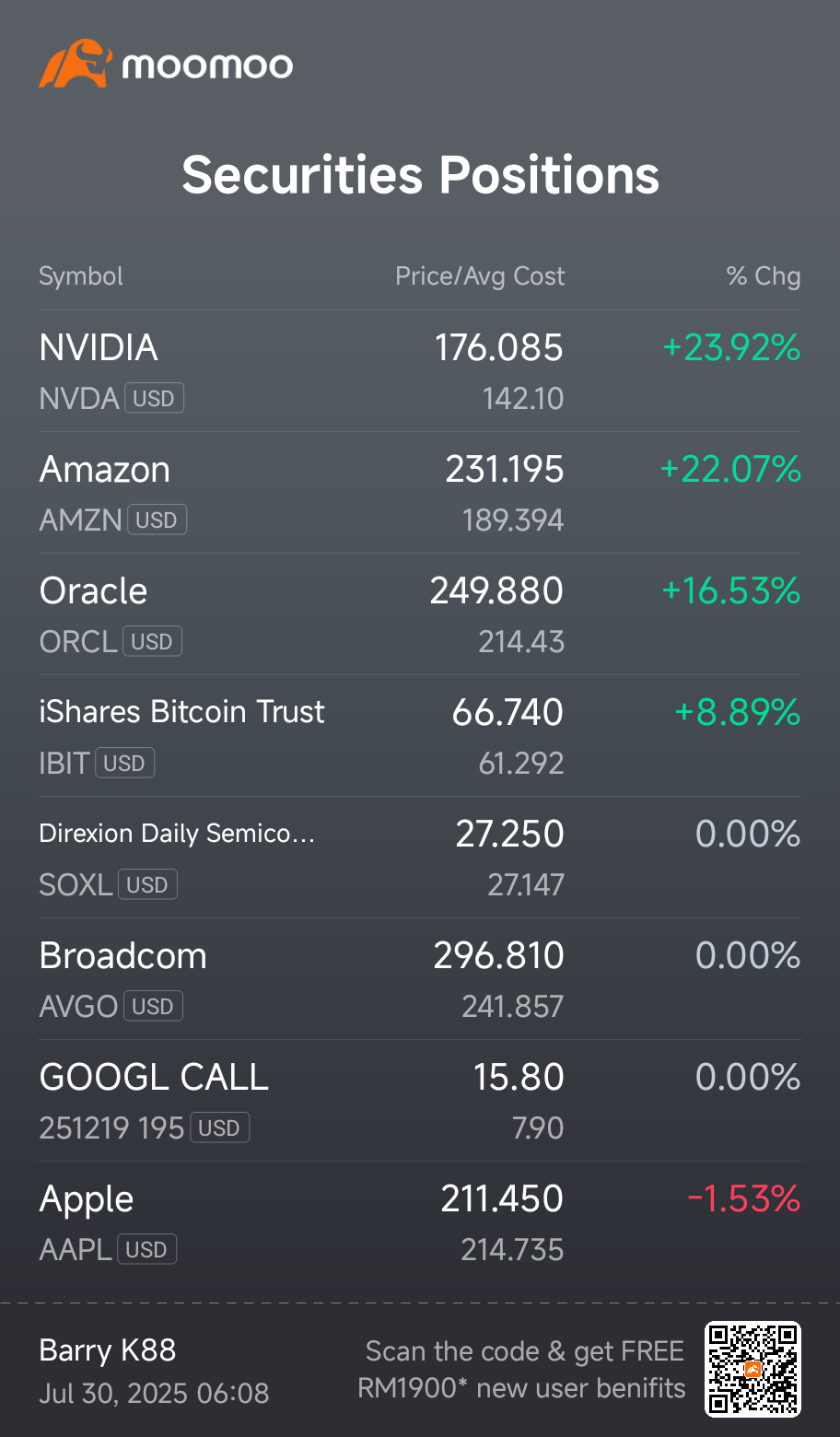
Task: Select the Oracle ORCL row
Action: click(420, 614)
